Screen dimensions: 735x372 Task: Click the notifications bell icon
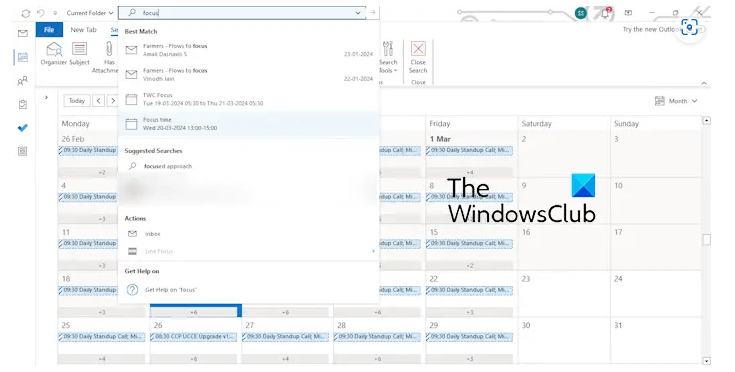[606, 13]
